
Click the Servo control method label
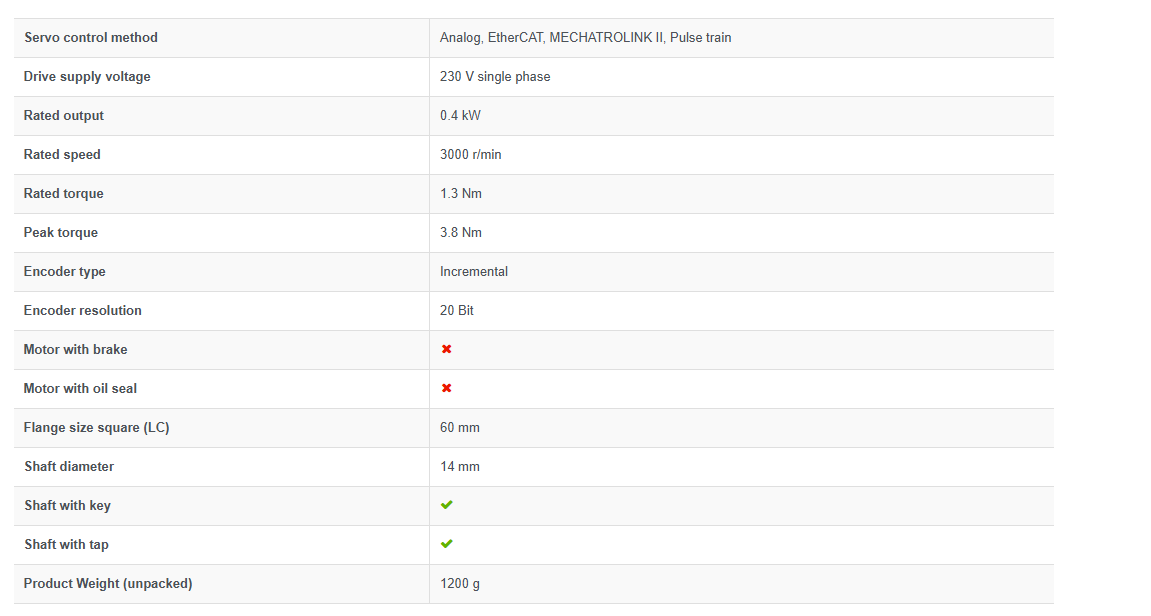(91, 38)
